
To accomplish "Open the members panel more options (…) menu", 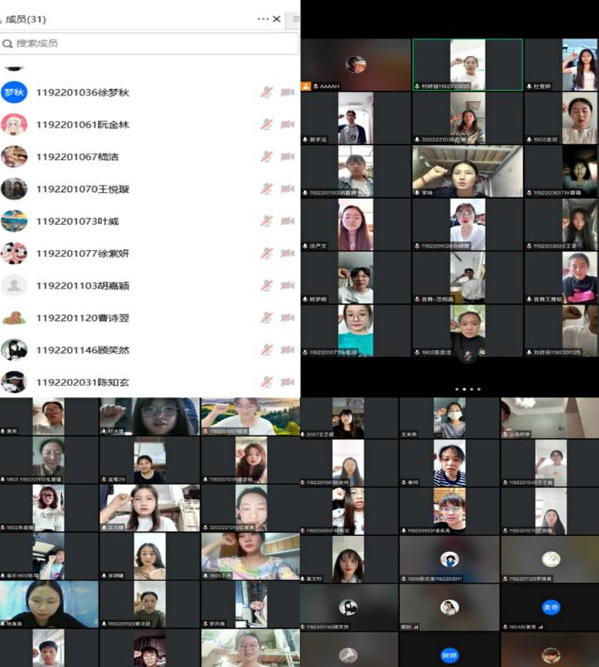I will pyautogui.click(x=263, y=19).
